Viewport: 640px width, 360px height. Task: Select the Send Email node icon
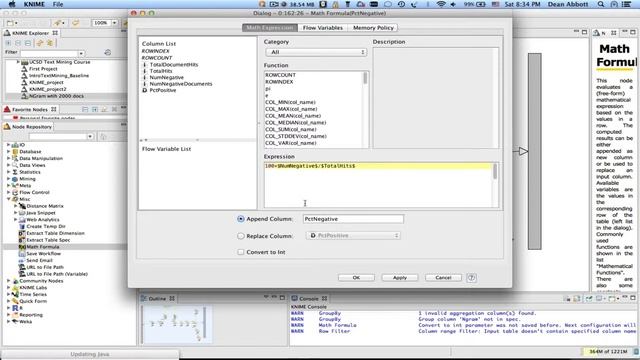(22, 260)
